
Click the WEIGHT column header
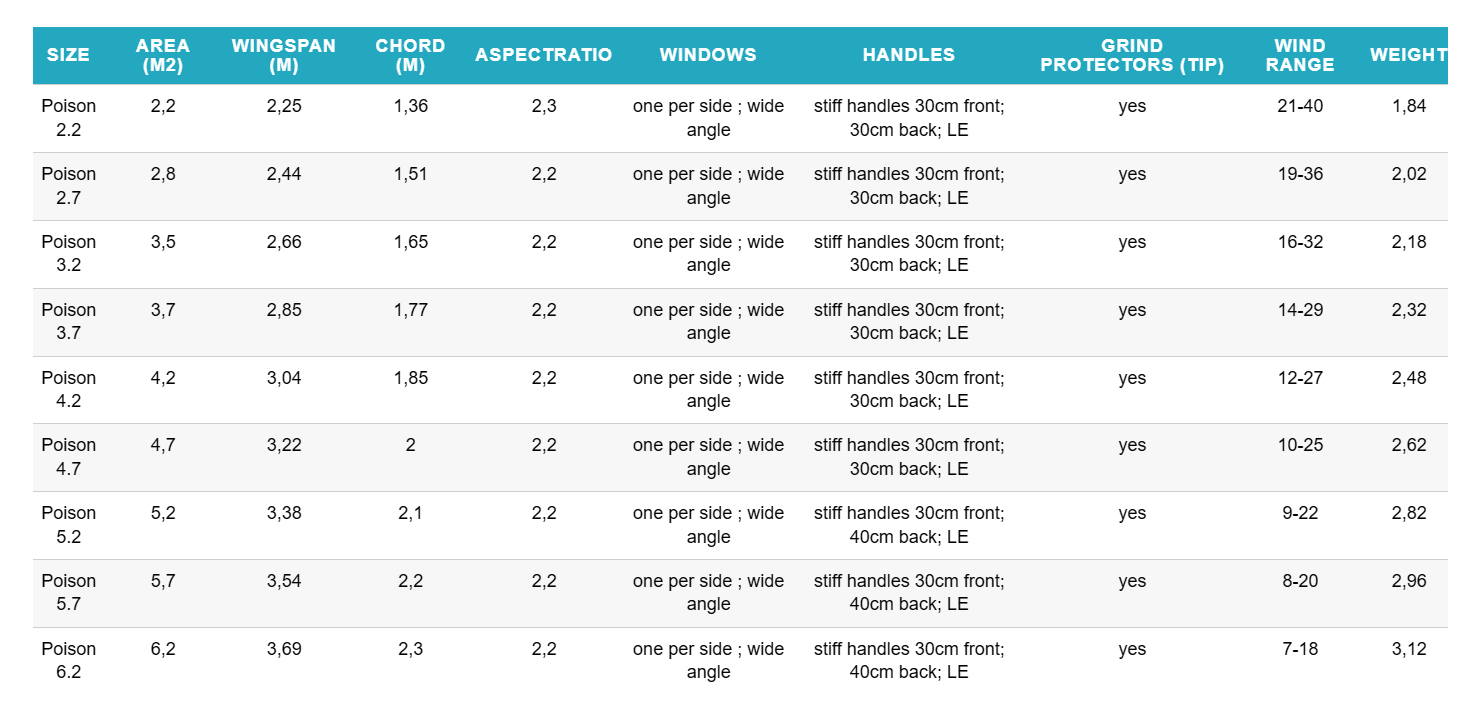coord(1408,55)
